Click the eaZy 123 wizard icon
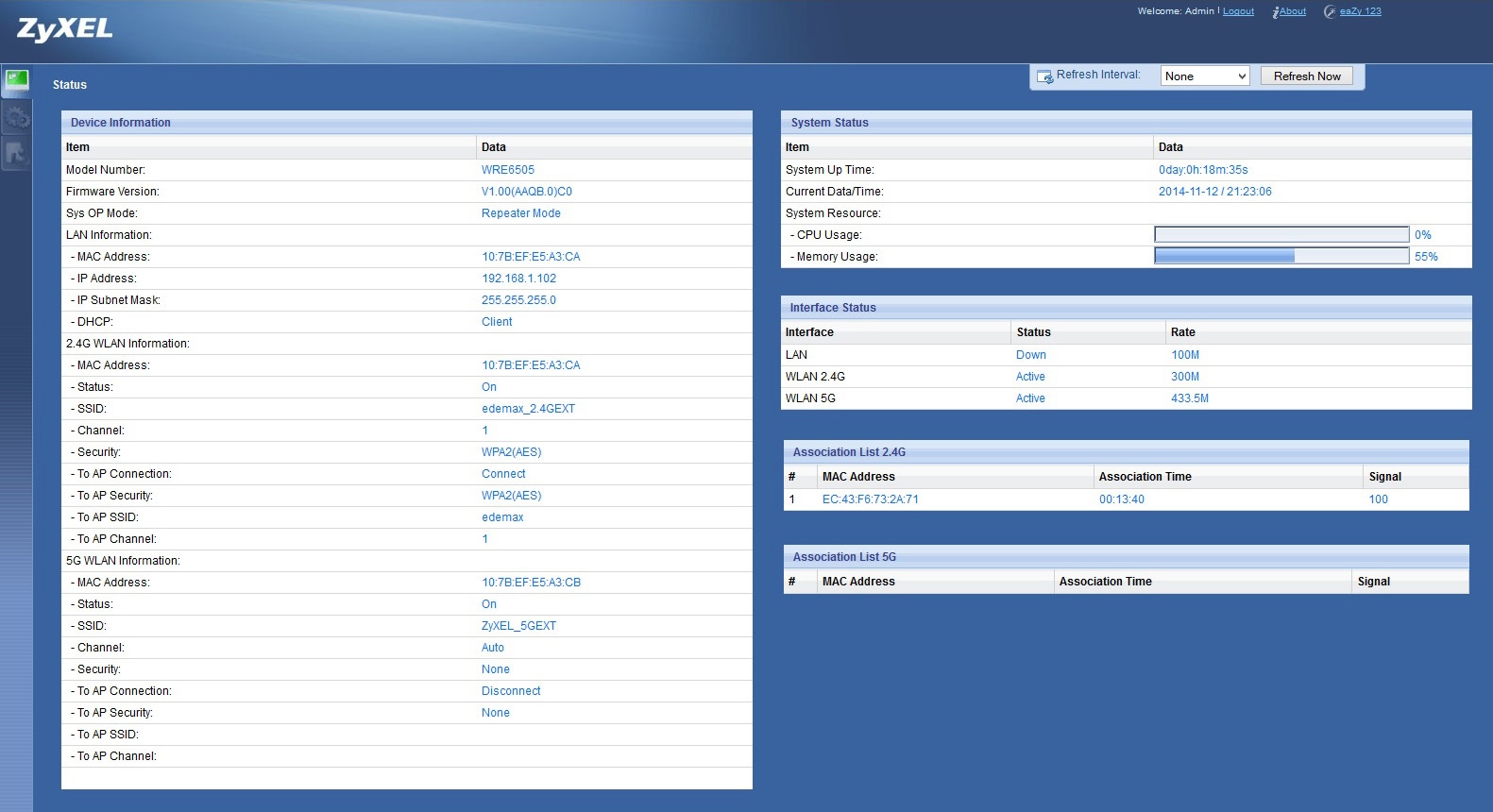The width and height of the screenshot is (1493, 812). (1330, 11)
